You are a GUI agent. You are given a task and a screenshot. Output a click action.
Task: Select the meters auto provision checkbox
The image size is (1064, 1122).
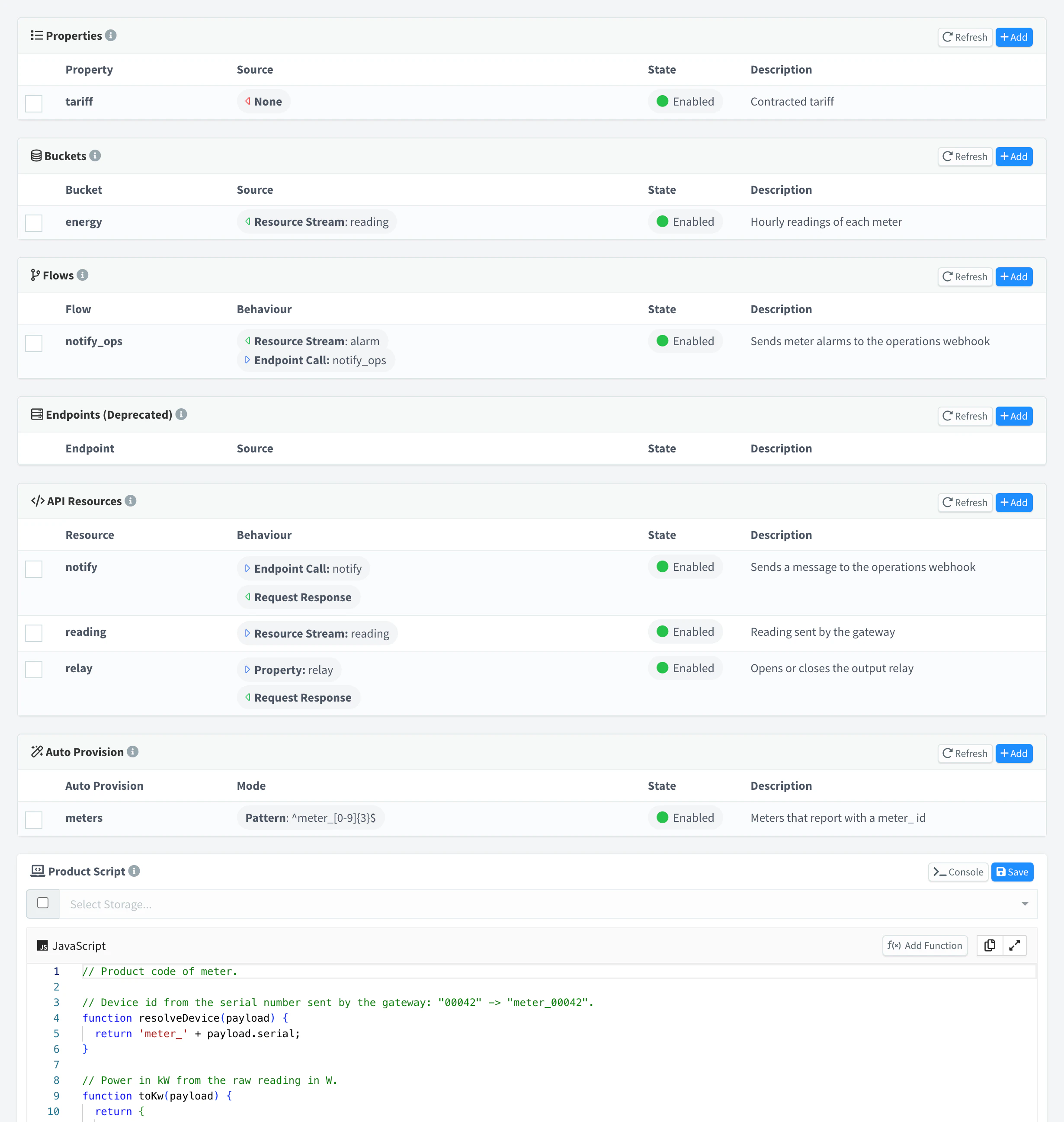tap(34, 820)
